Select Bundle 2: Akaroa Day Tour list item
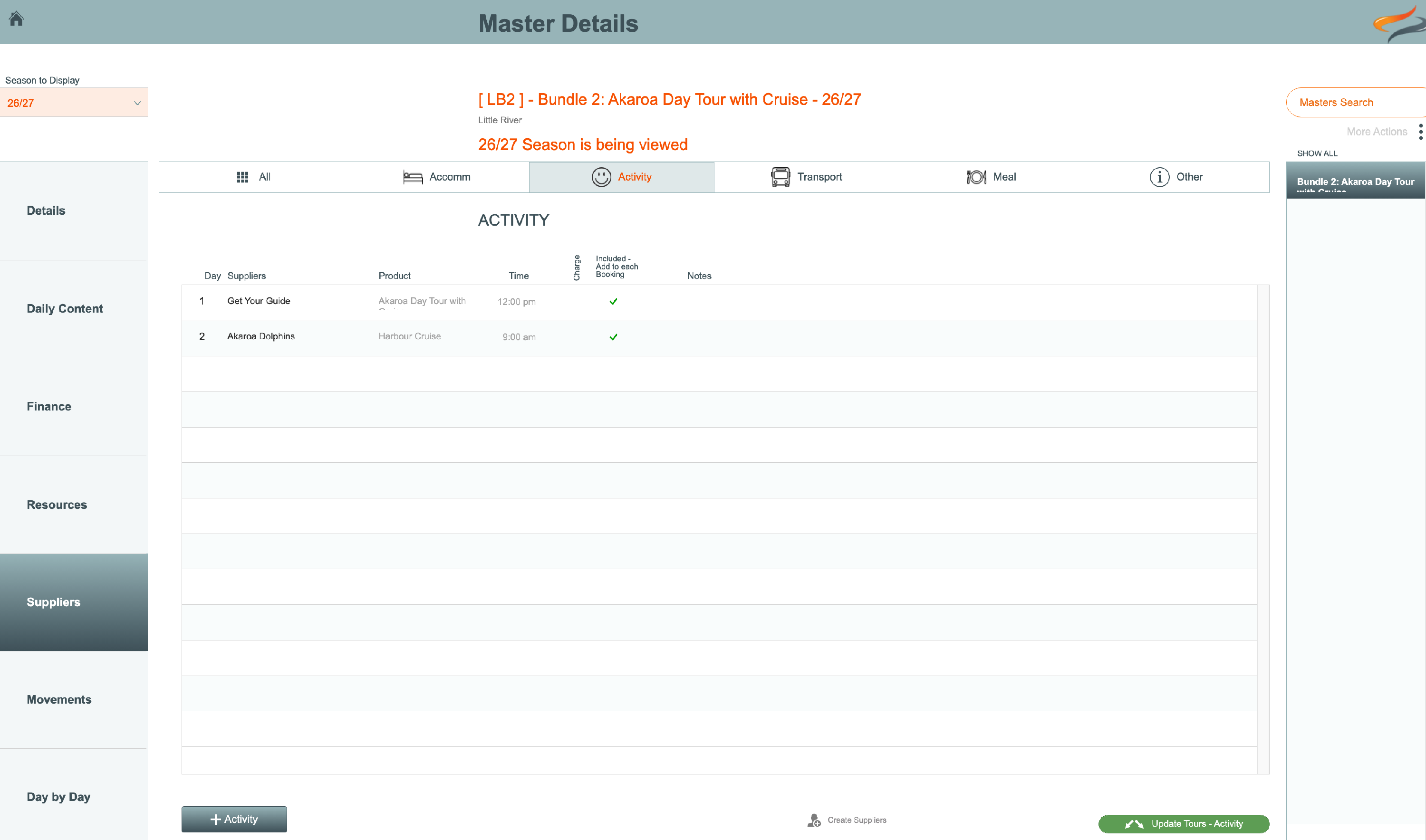This screenshot has width=1426, height=840. coord(1355,180)
